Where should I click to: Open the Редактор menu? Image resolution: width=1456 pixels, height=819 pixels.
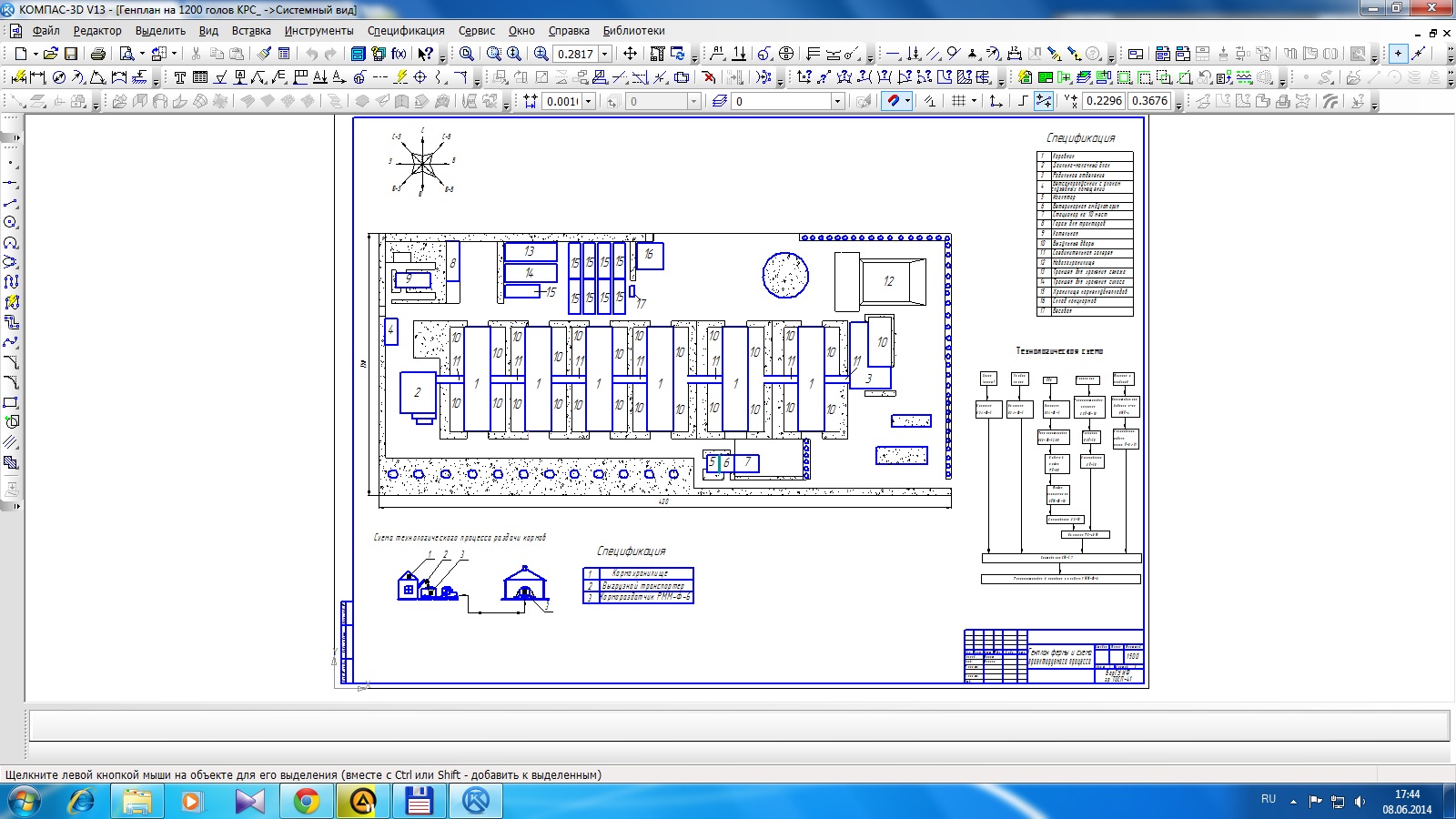(97, 31)
